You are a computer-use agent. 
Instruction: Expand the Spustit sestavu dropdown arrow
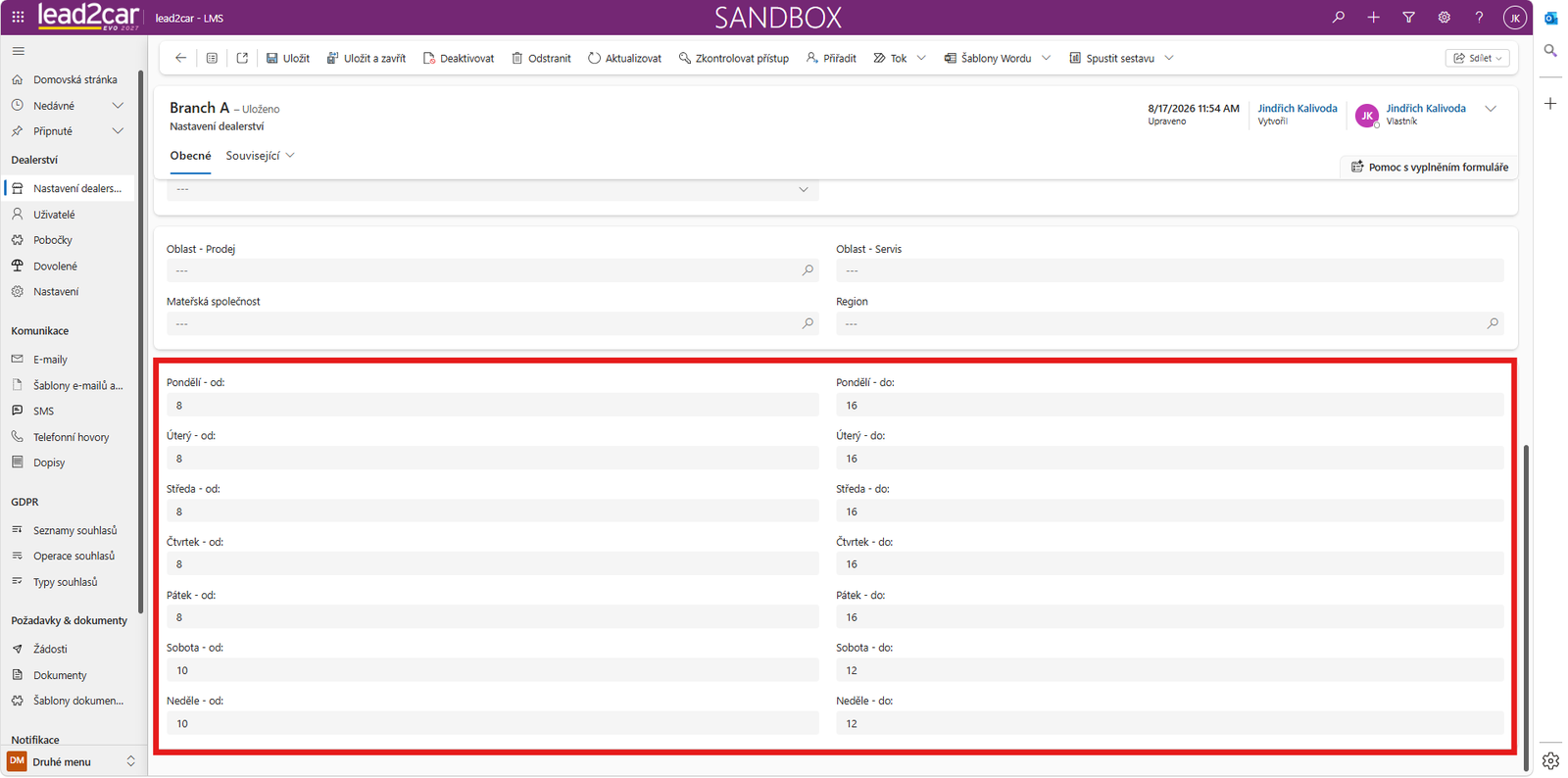pos(1169,58)
